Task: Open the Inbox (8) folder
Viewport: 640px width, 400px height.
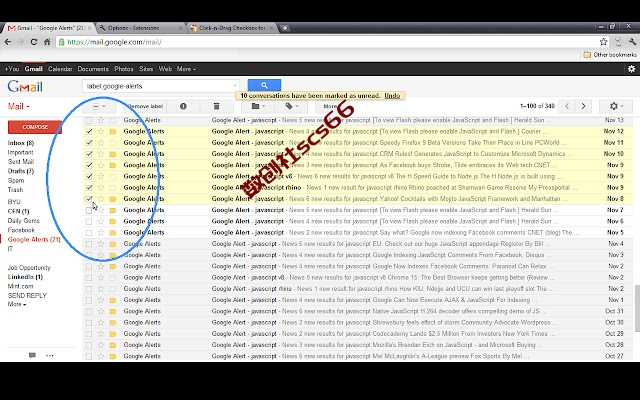Action: click(21, 143)
